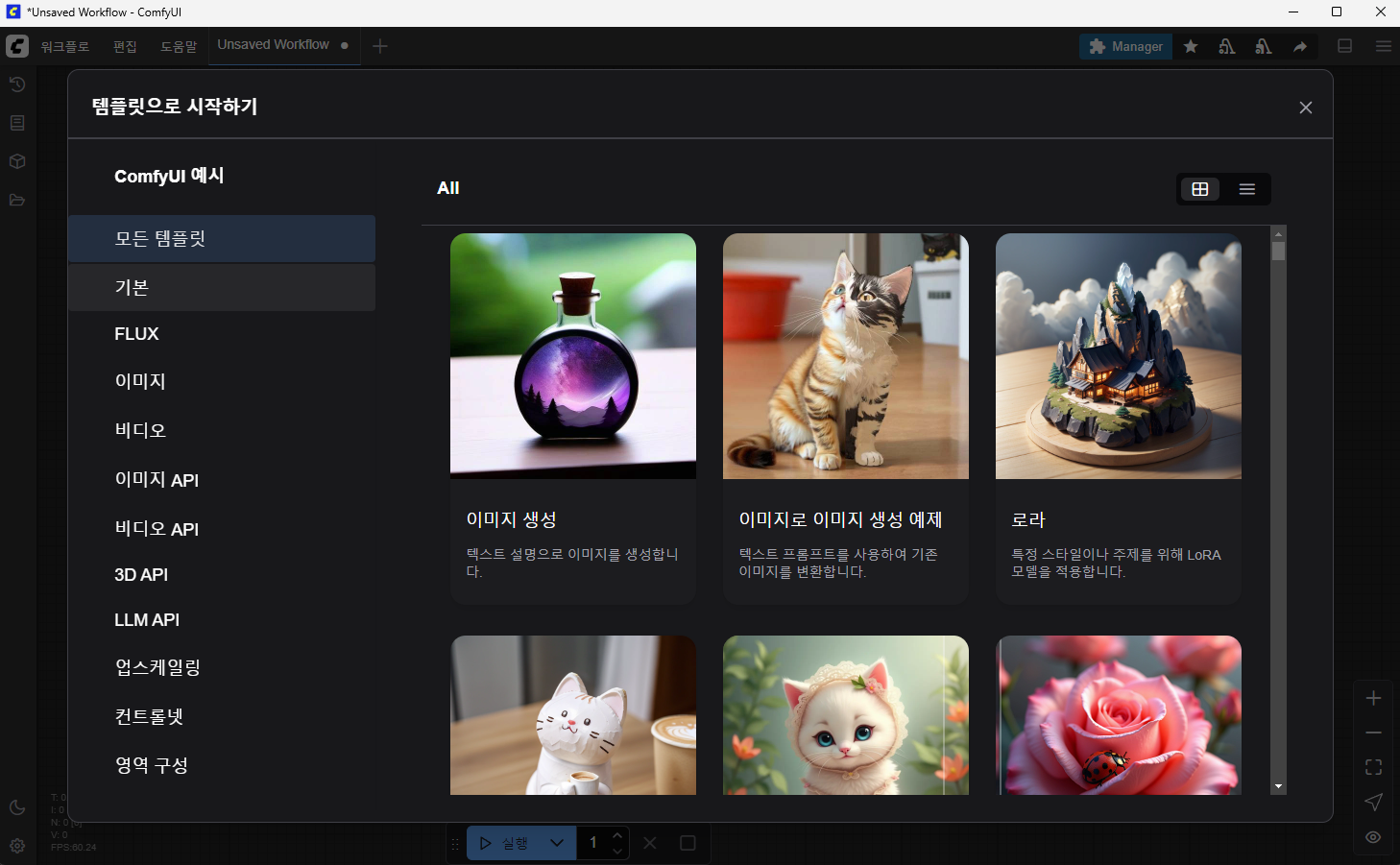Open the Manager extension button
The height and width of the screenshot is (865, 1400).
coord(1125,46)
